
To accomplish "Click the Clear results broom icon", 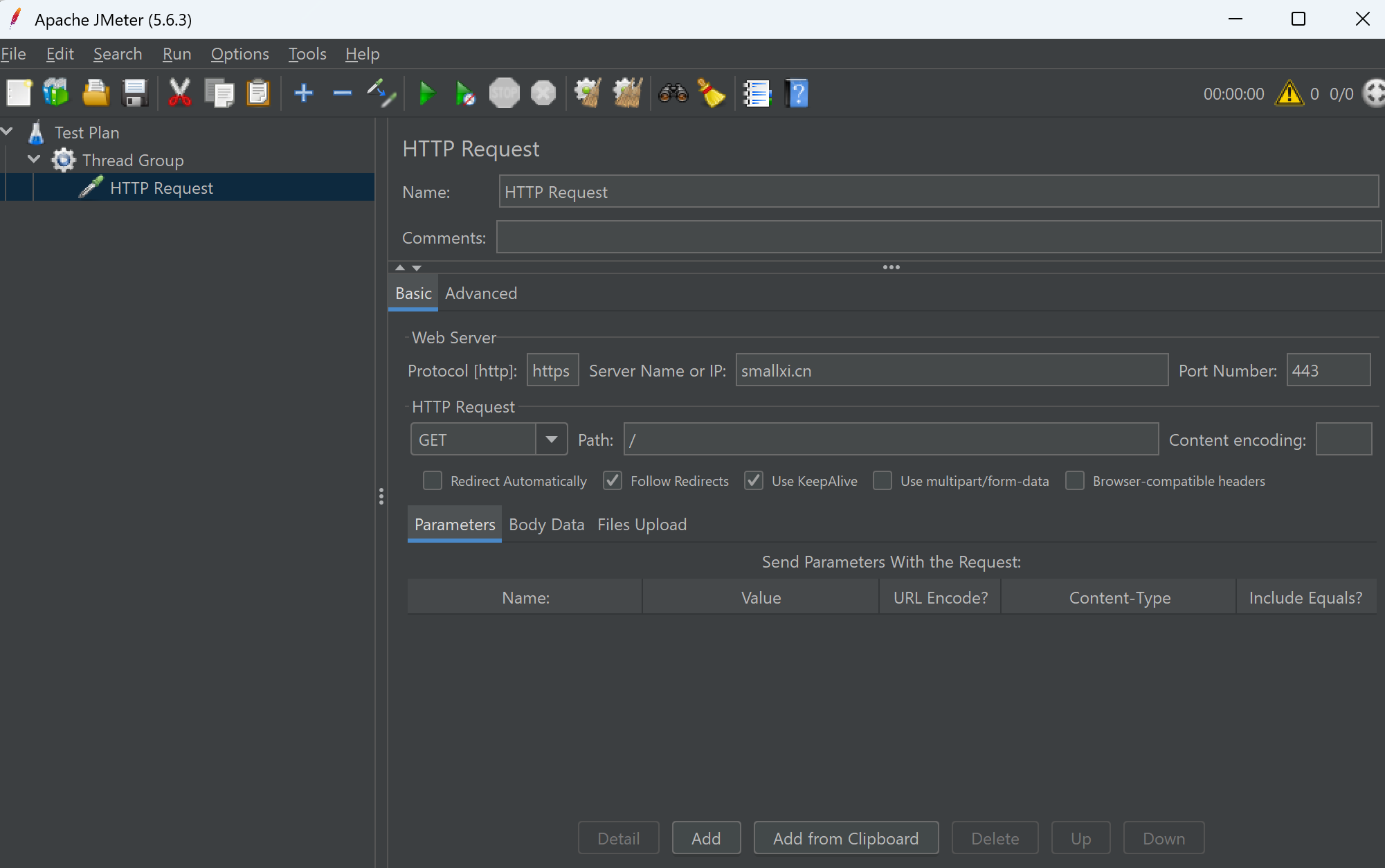I will pos(588,93).
